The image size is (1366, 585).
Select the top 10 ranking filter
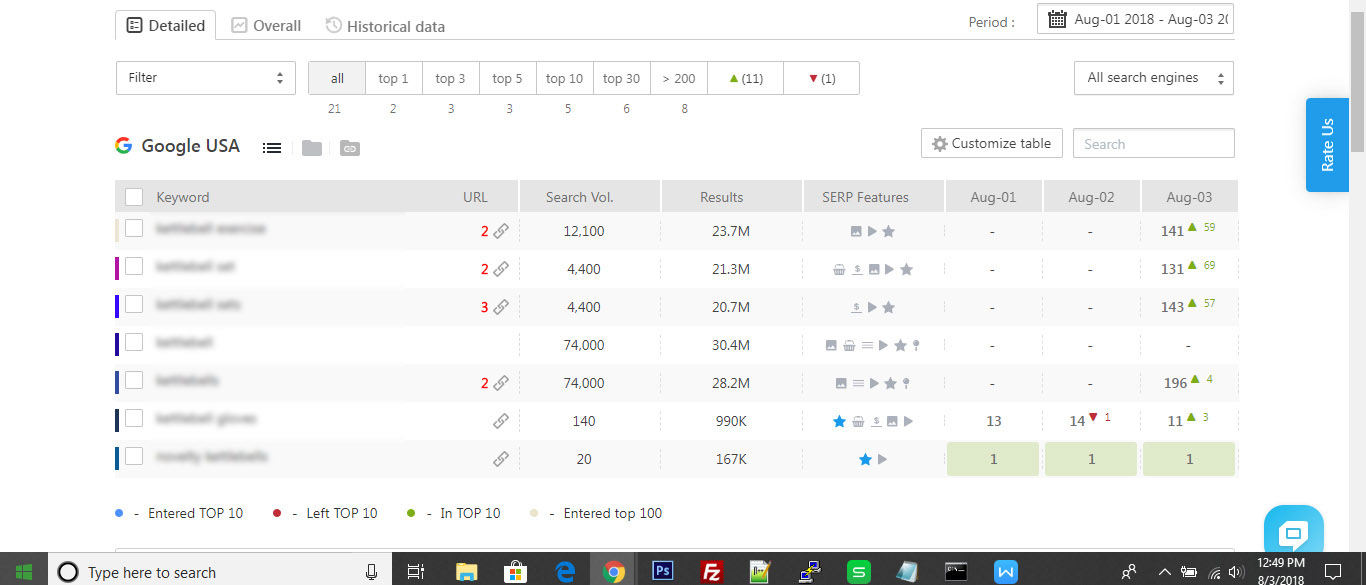coord(565,78)
